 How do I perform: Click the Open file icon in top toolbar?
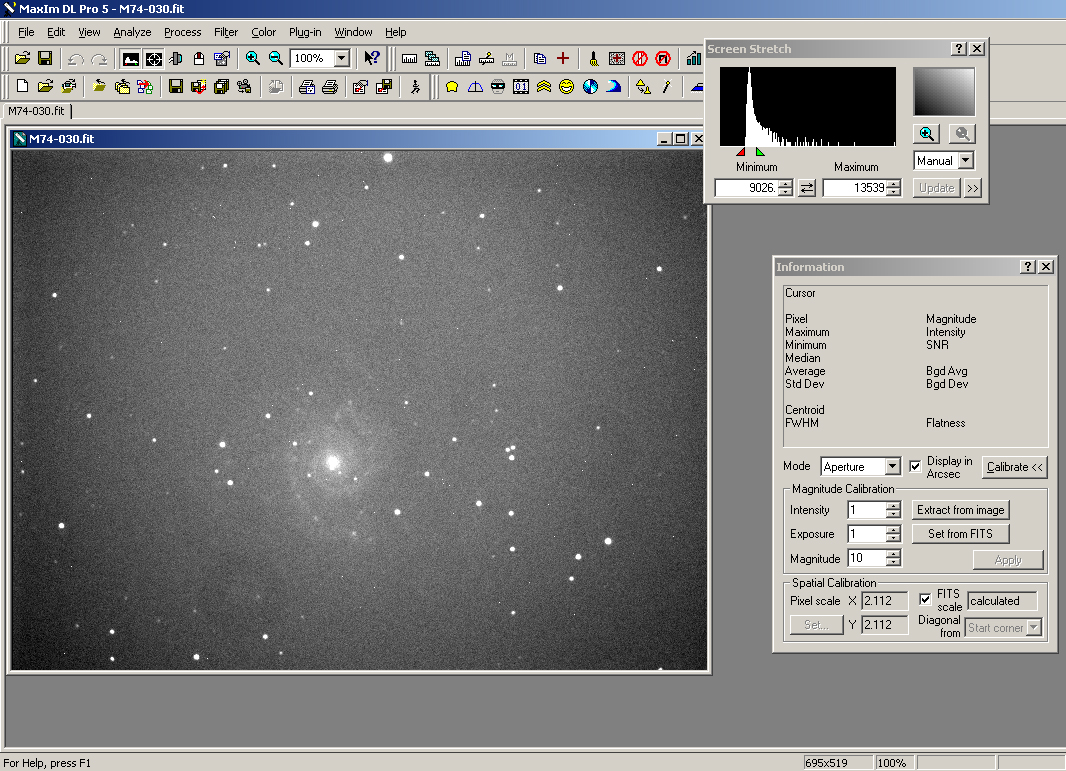(22, 59)
